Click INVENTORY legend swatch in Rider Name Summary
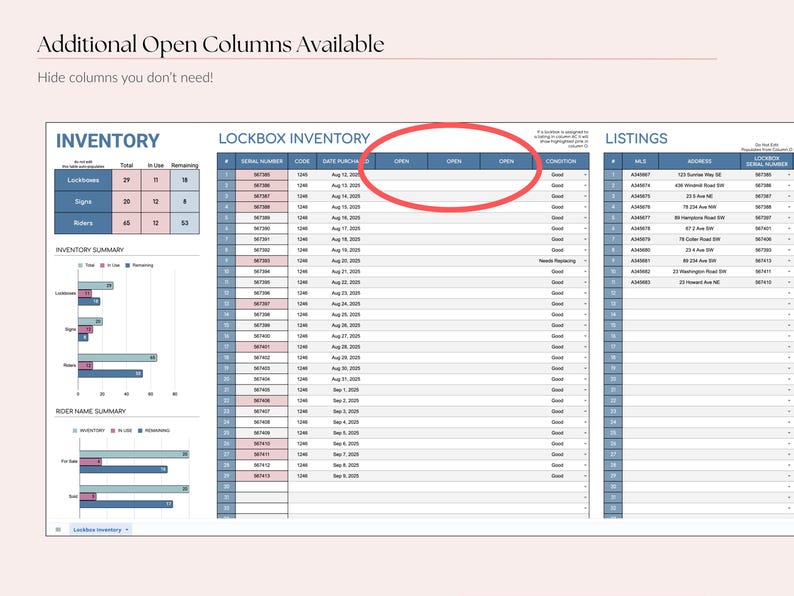 75,430
